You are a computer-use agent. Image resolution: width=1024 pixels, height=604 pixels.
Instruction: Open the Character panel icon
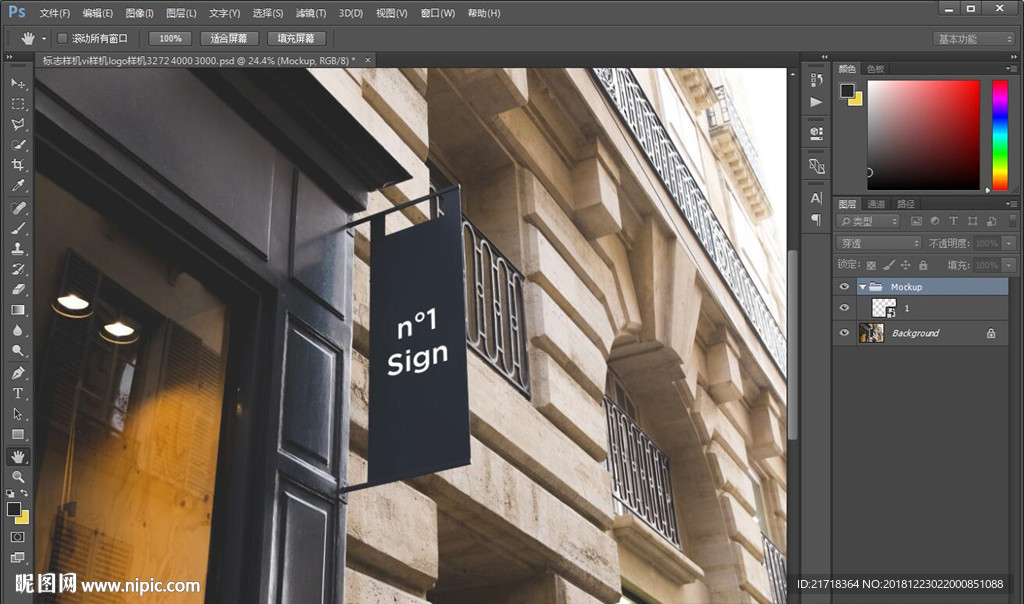[816, 198]
